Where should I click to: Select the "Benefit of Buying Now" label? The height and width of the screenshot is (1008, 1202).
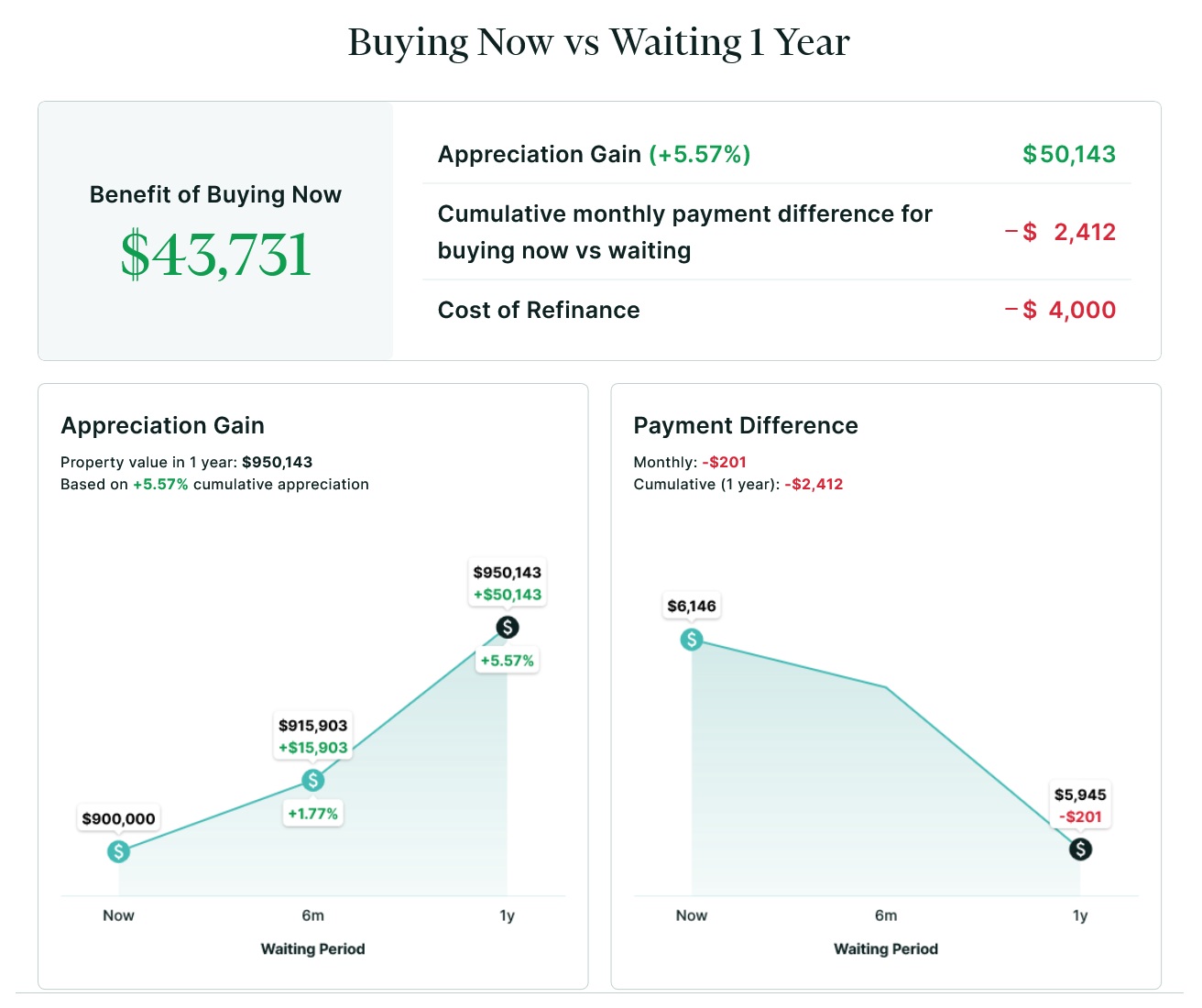(x=215, y=194)
